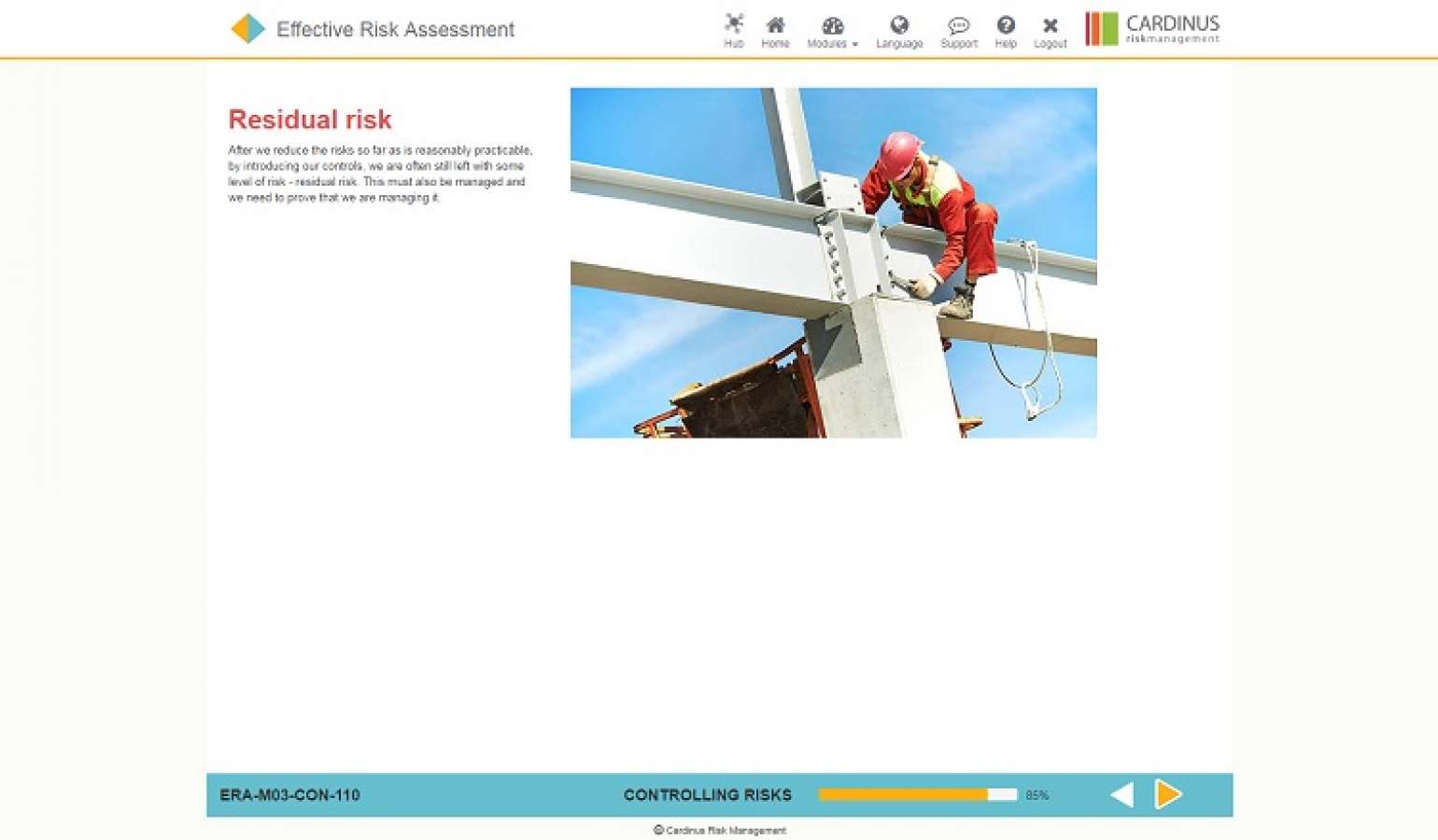Click the Language globe icon
The height and width of the screenshot is (840, 1438).
[x=899, y=26]
